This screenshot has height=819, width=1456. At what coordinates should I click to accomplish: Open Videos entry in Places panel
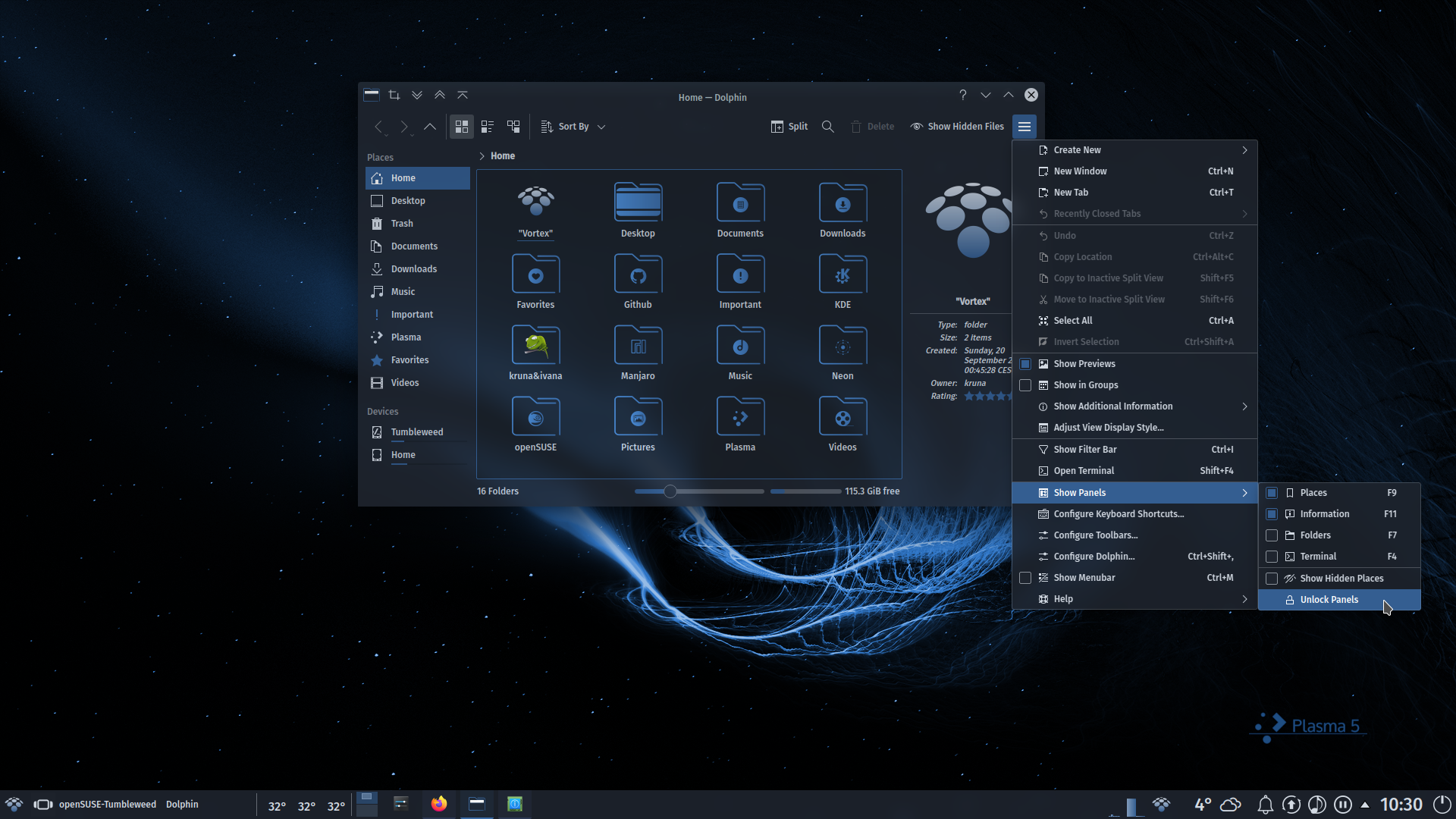tap(418, 383)
